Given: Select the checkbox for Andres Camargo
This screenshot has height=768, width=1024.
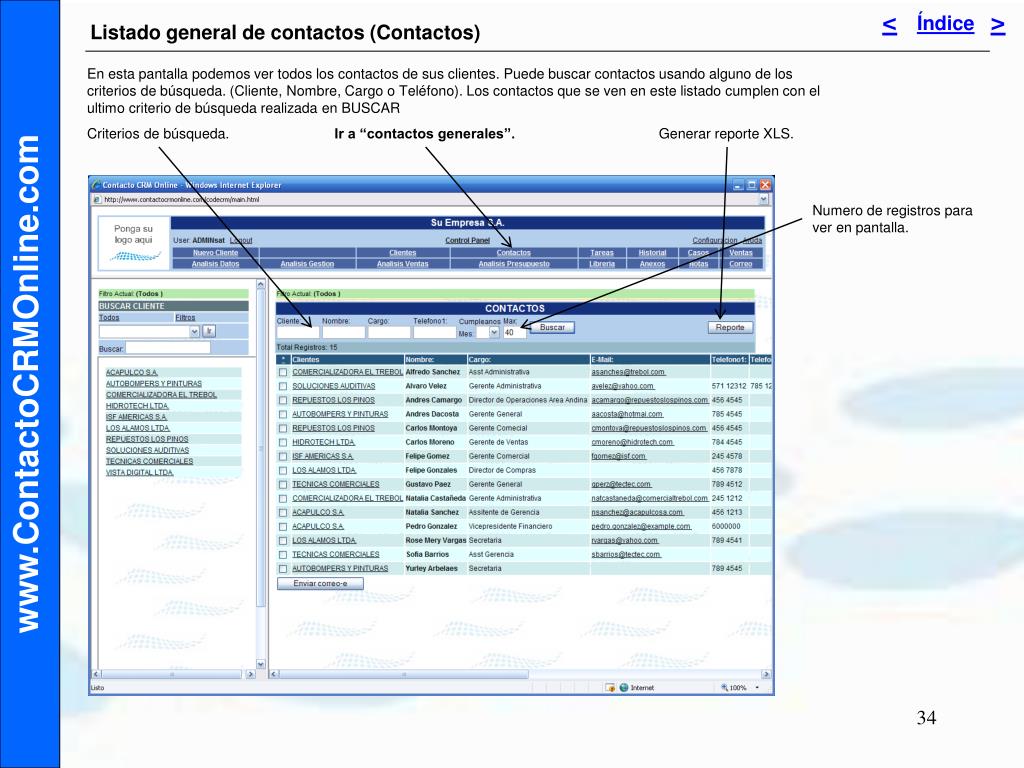Looking at the screenshot, I should tap(283, 400).
